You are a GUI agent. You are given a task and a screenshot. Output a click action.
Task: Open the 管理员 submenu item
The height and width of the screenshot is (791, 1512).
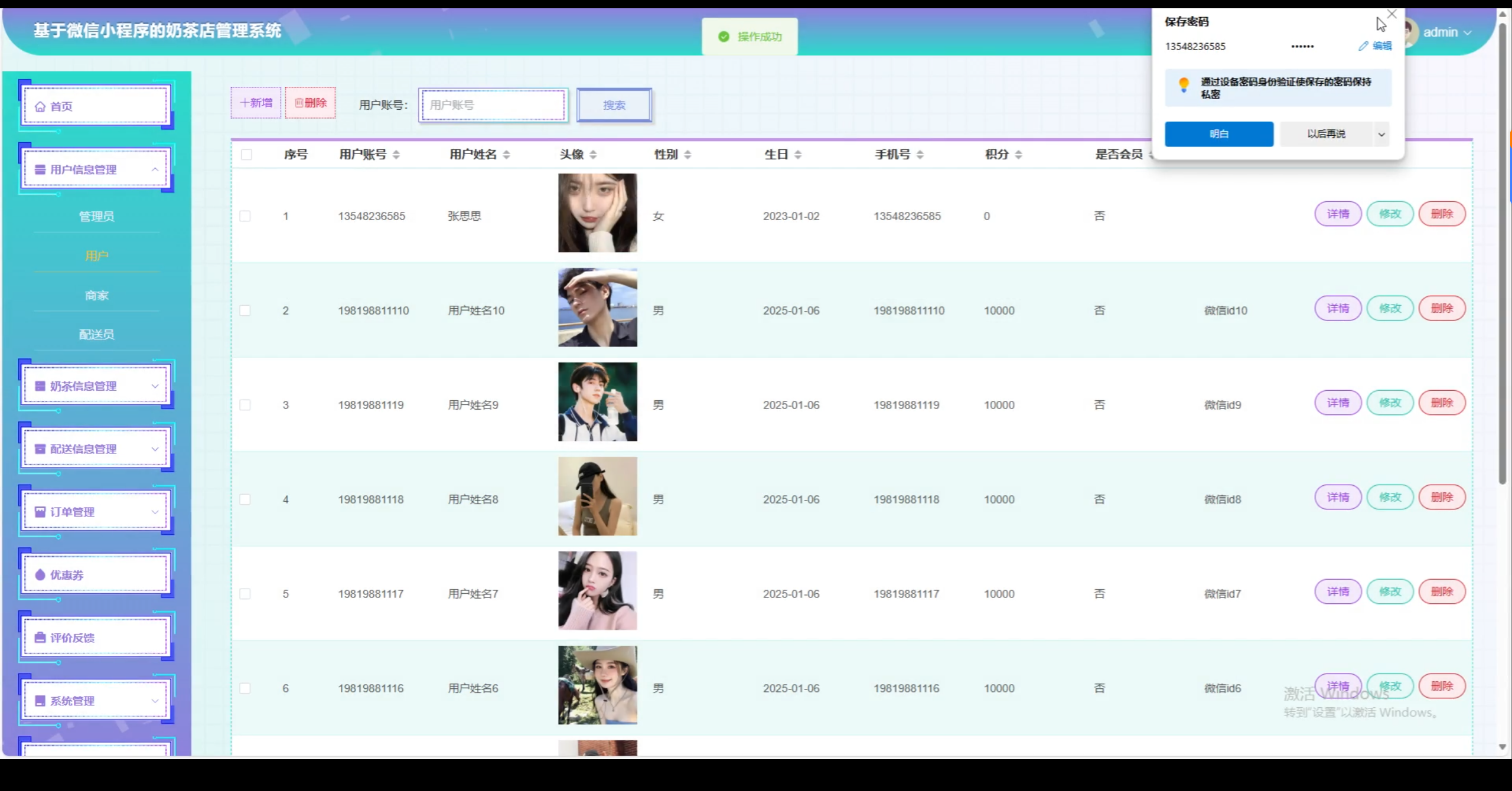pos(96,217)
